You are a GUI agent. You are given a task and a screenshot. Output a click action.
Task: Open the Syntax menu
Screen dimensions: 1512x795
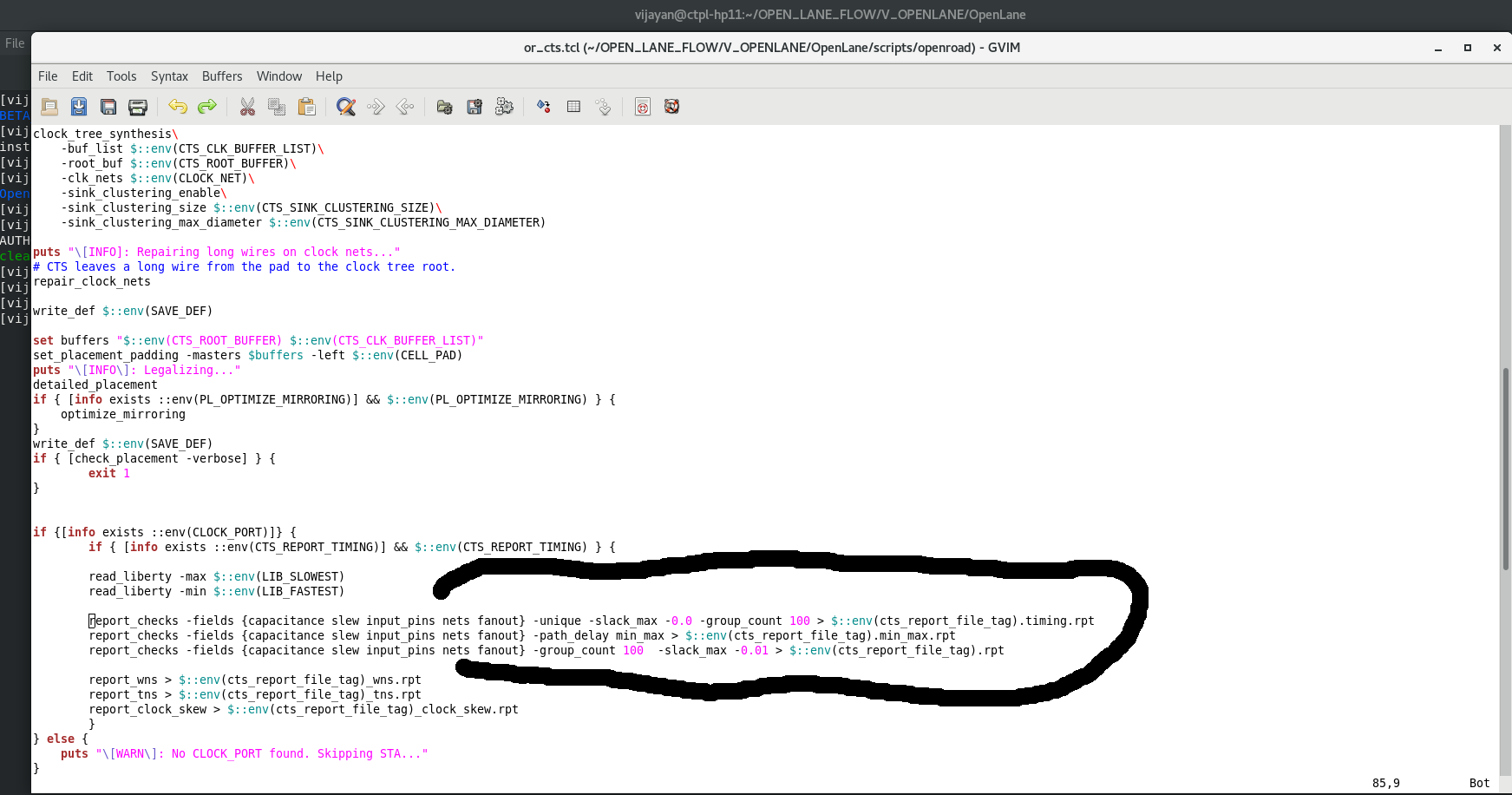coord(169,76)
